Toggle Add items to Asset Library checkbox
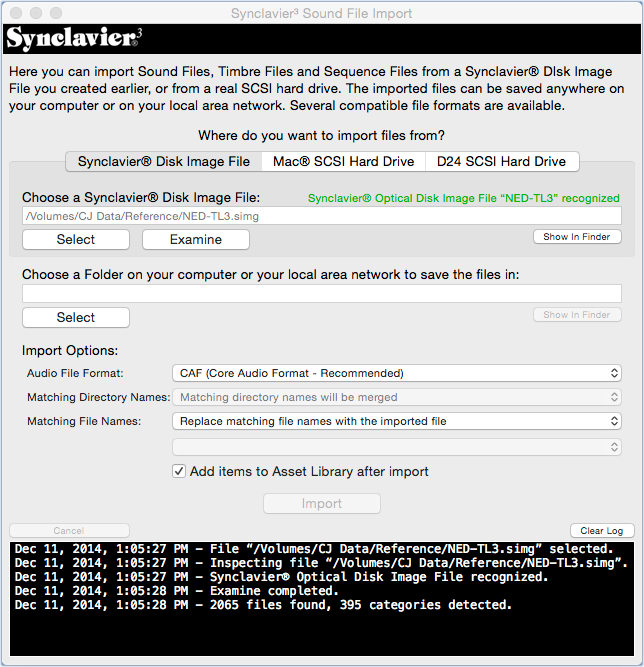644x667 pixels. coord(179,471)
